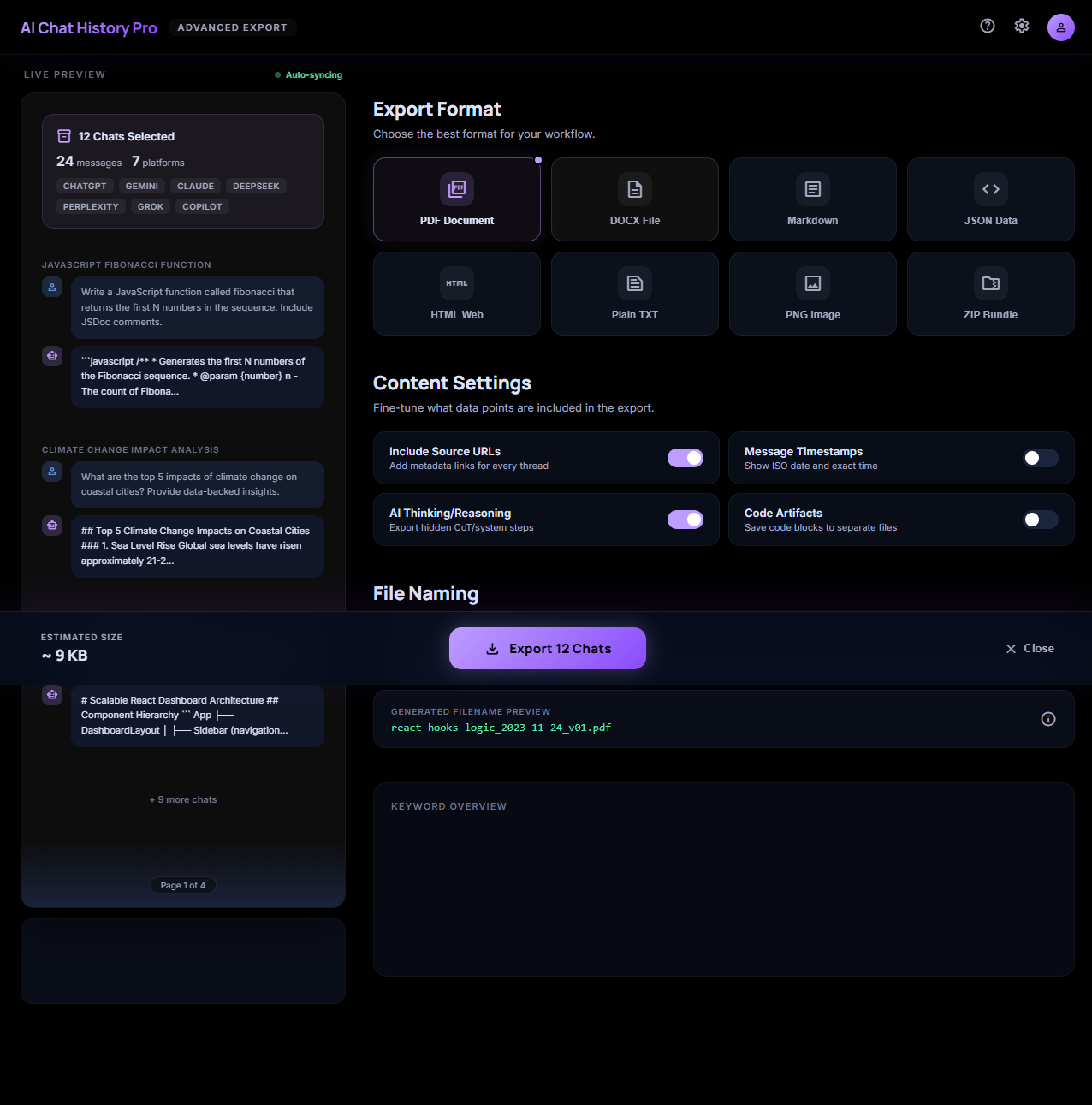Click the Page 1 of 4 indicator

pyautogui.click(x=183, y=885)
